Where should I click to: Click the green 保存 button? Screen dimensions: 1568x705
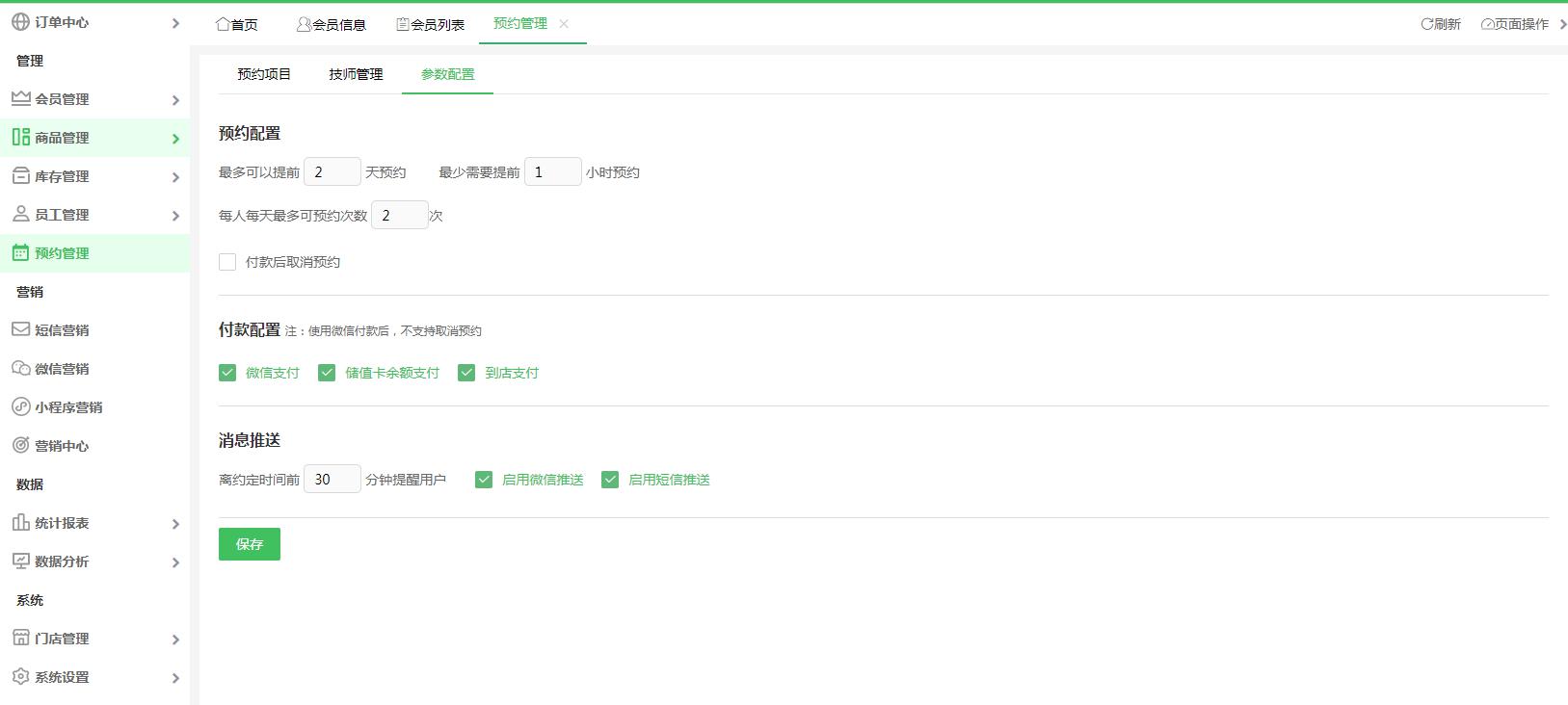pyautogui.click(x=249, y=544)
